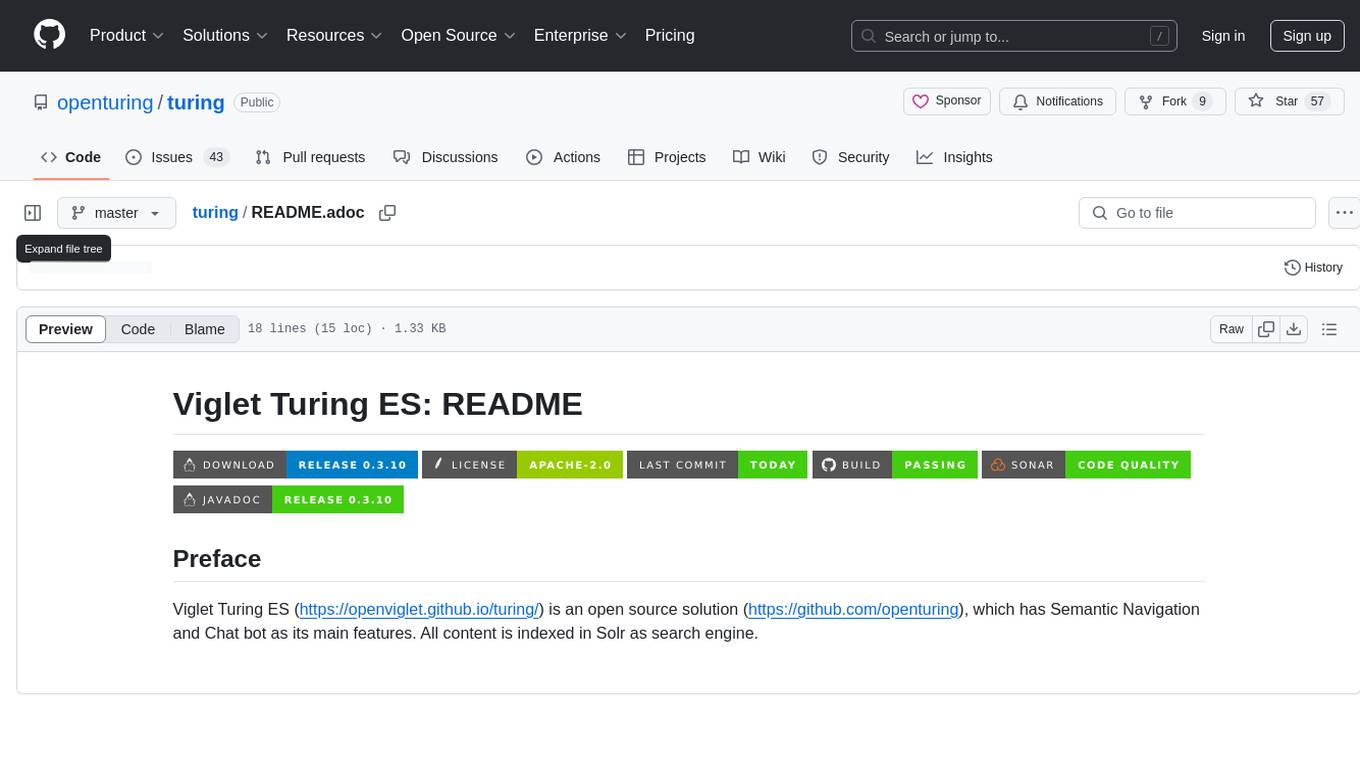The height and width of the screenshot is (764, 1360).
Task: Click the file size 1.33 KB text
Action: [420, 329]
